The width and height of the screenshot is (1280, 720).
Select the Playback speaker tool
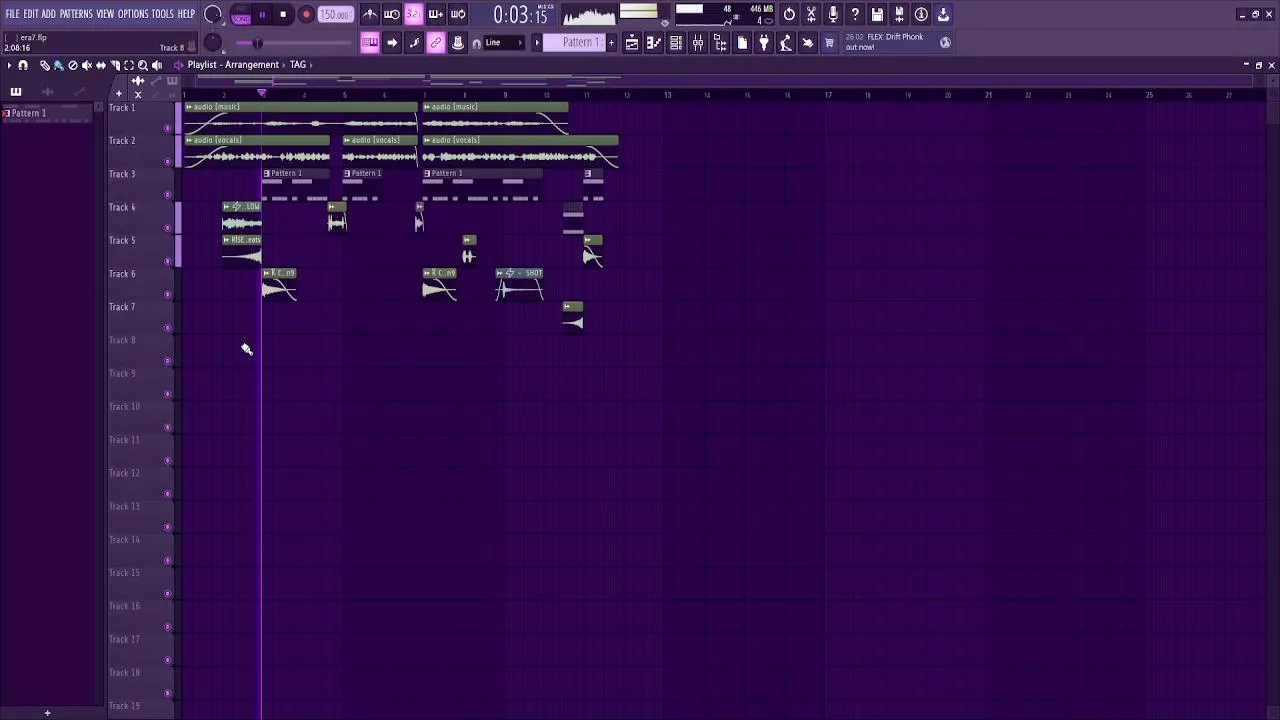pyautogui.click(x=157, y=65)
